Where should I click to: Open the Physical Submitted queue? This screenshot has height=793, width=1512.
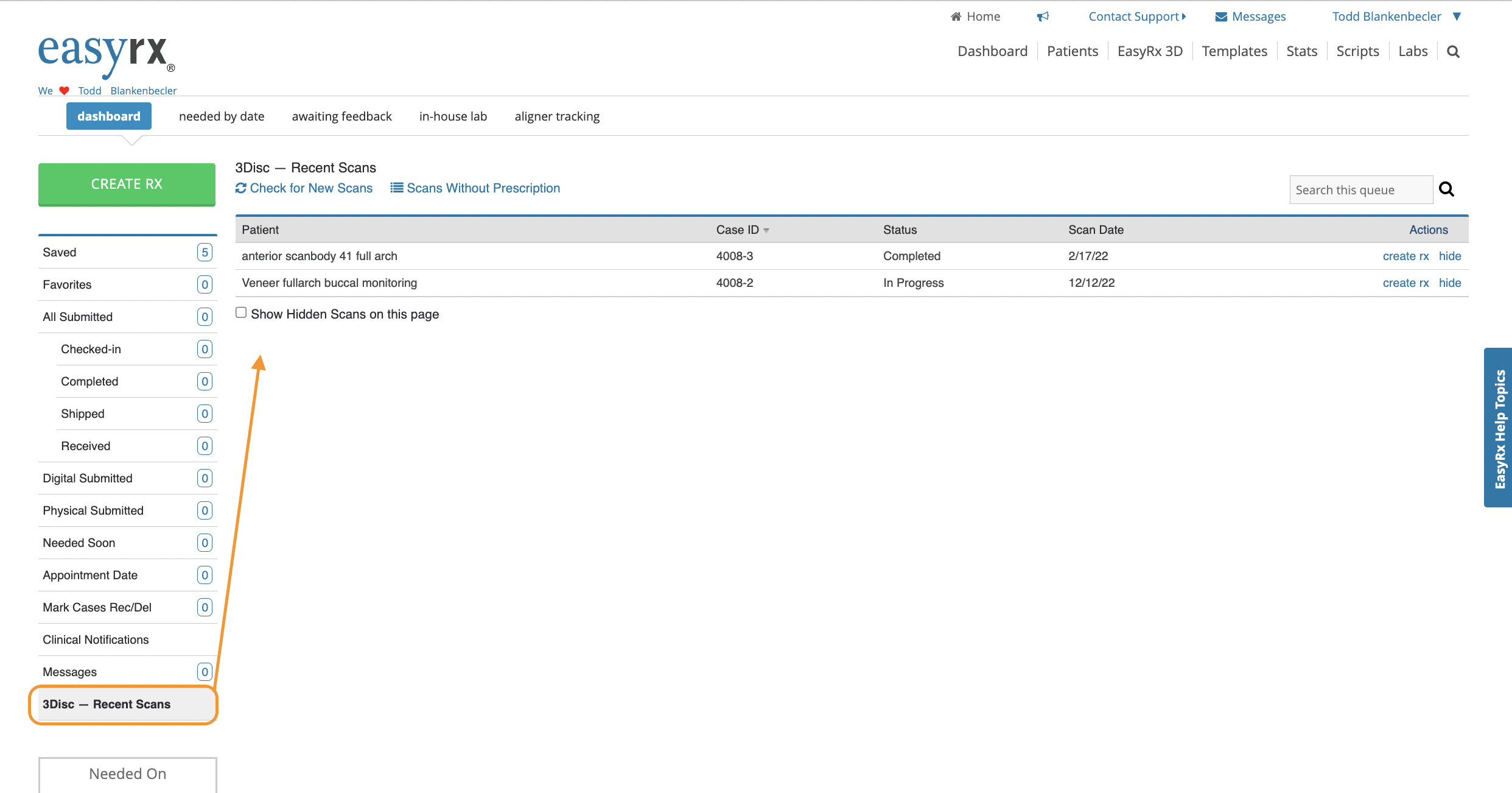tap(127, 510)
